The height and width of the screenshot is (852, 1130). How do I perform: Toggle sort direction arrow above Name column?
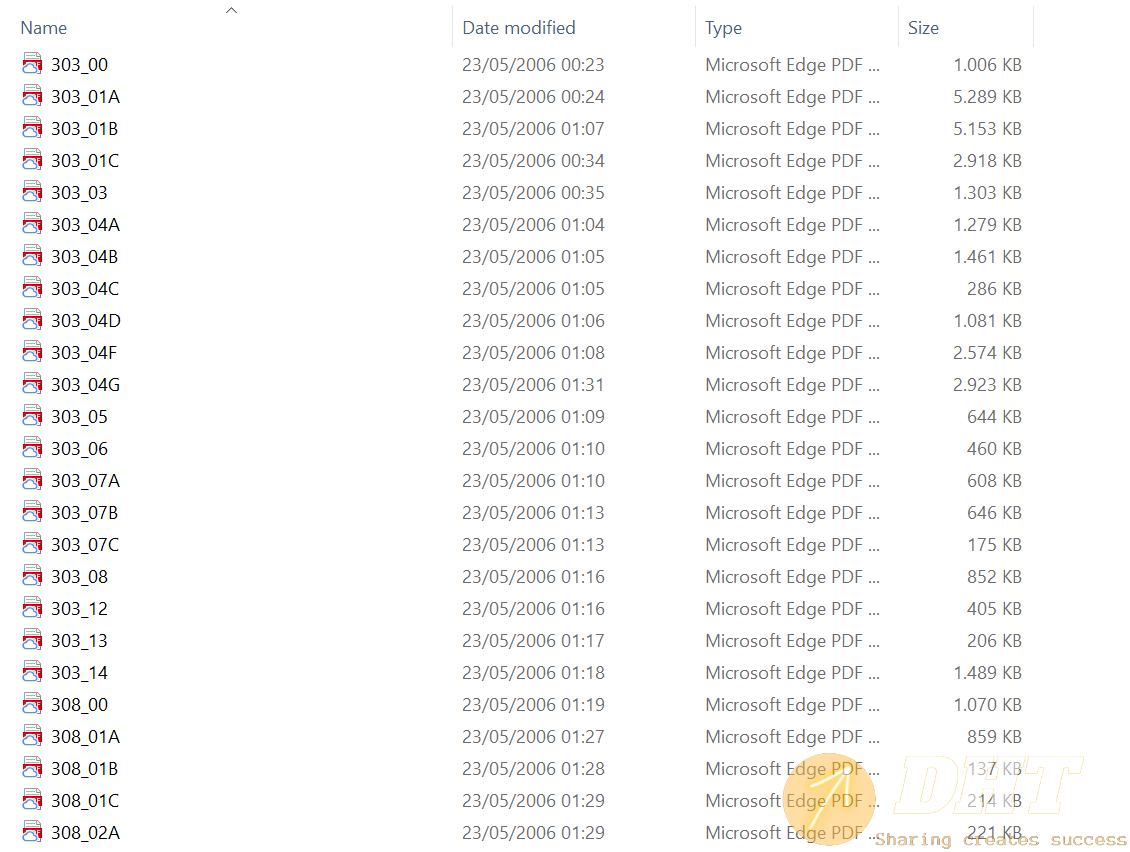tap(231, 10)
